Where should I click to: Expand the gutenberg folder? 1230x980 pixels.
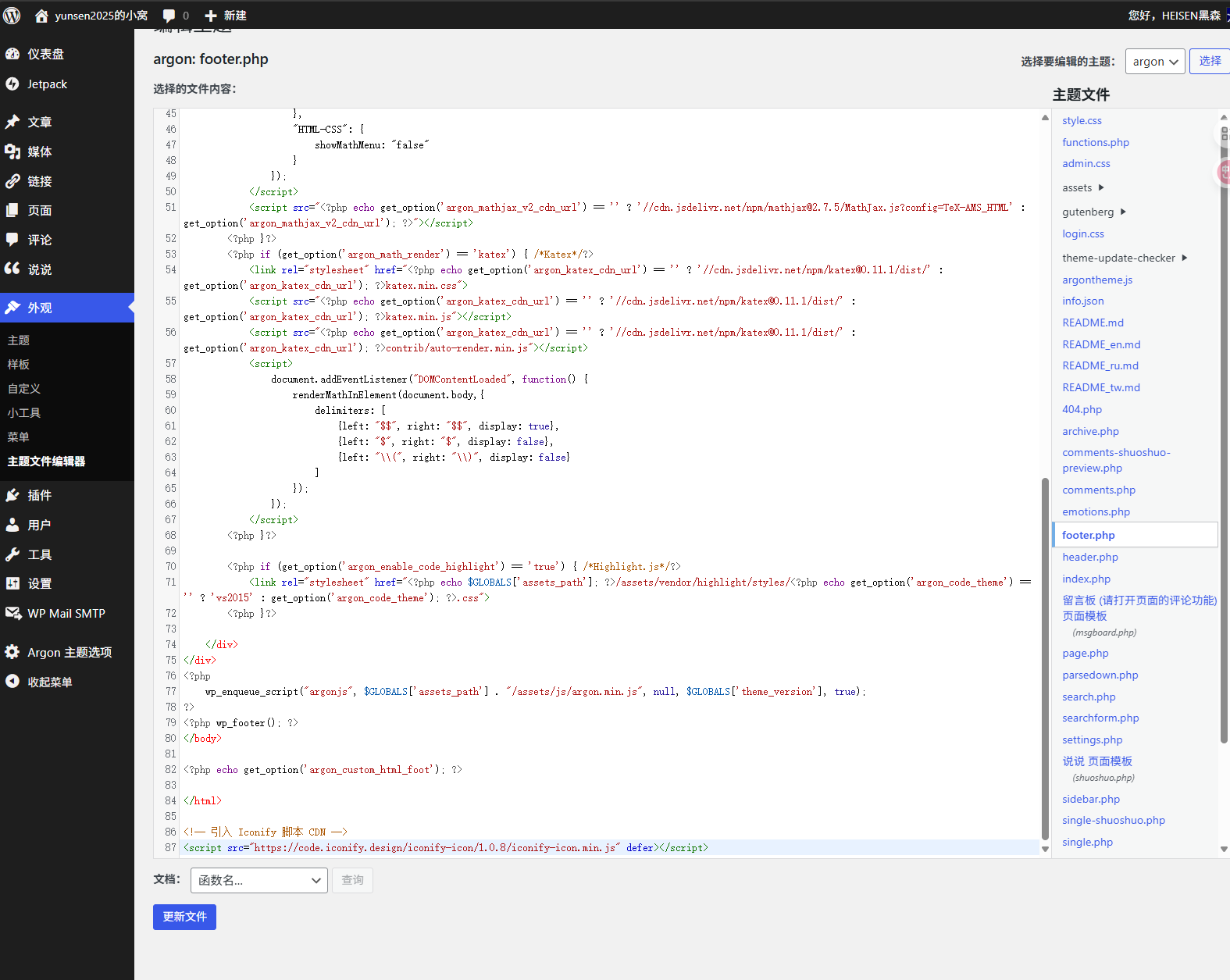click(1094, 212)
